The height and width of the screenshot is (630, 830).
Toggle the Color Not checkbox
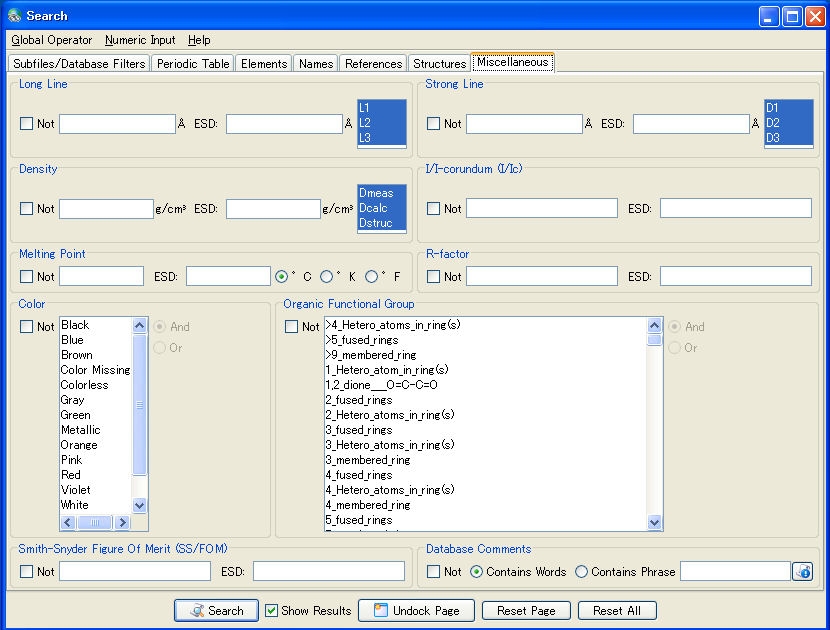tap(26, 327)
